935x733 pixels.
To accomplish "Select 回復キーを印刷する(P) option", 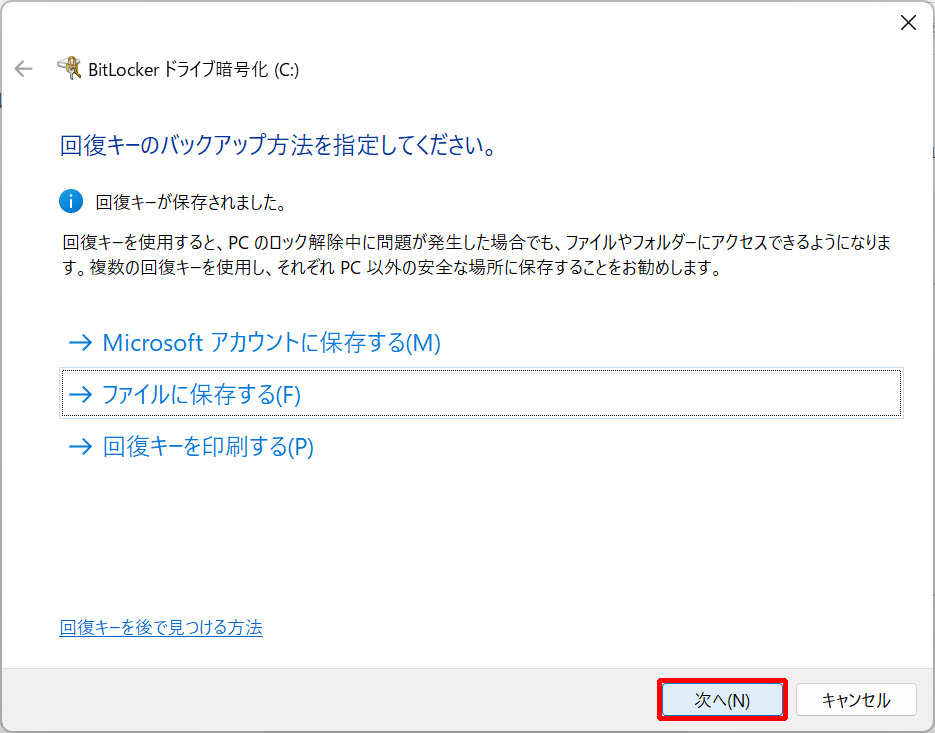I will tap(191, 446).
